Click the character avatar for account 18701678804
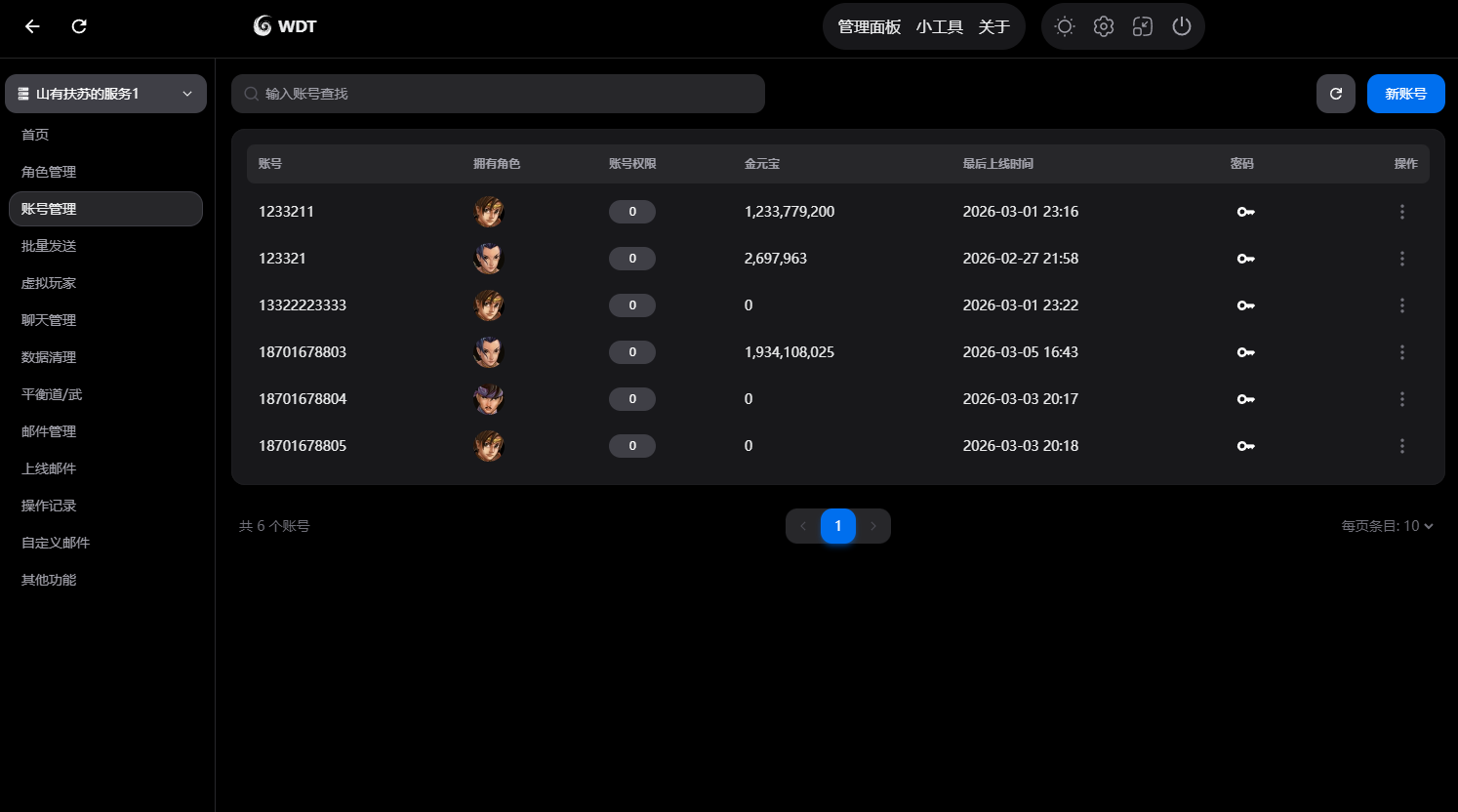 489,399
